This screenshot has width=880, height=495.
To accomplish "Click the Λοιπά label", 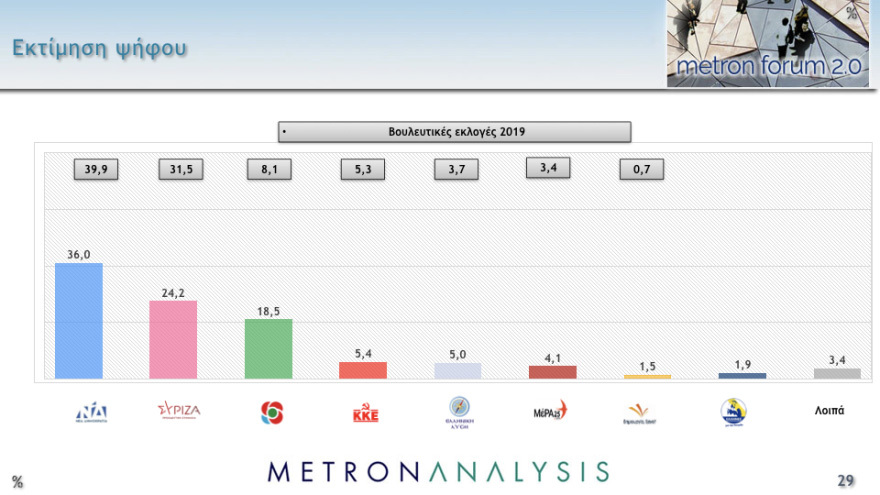I will [x=829, y=410].
